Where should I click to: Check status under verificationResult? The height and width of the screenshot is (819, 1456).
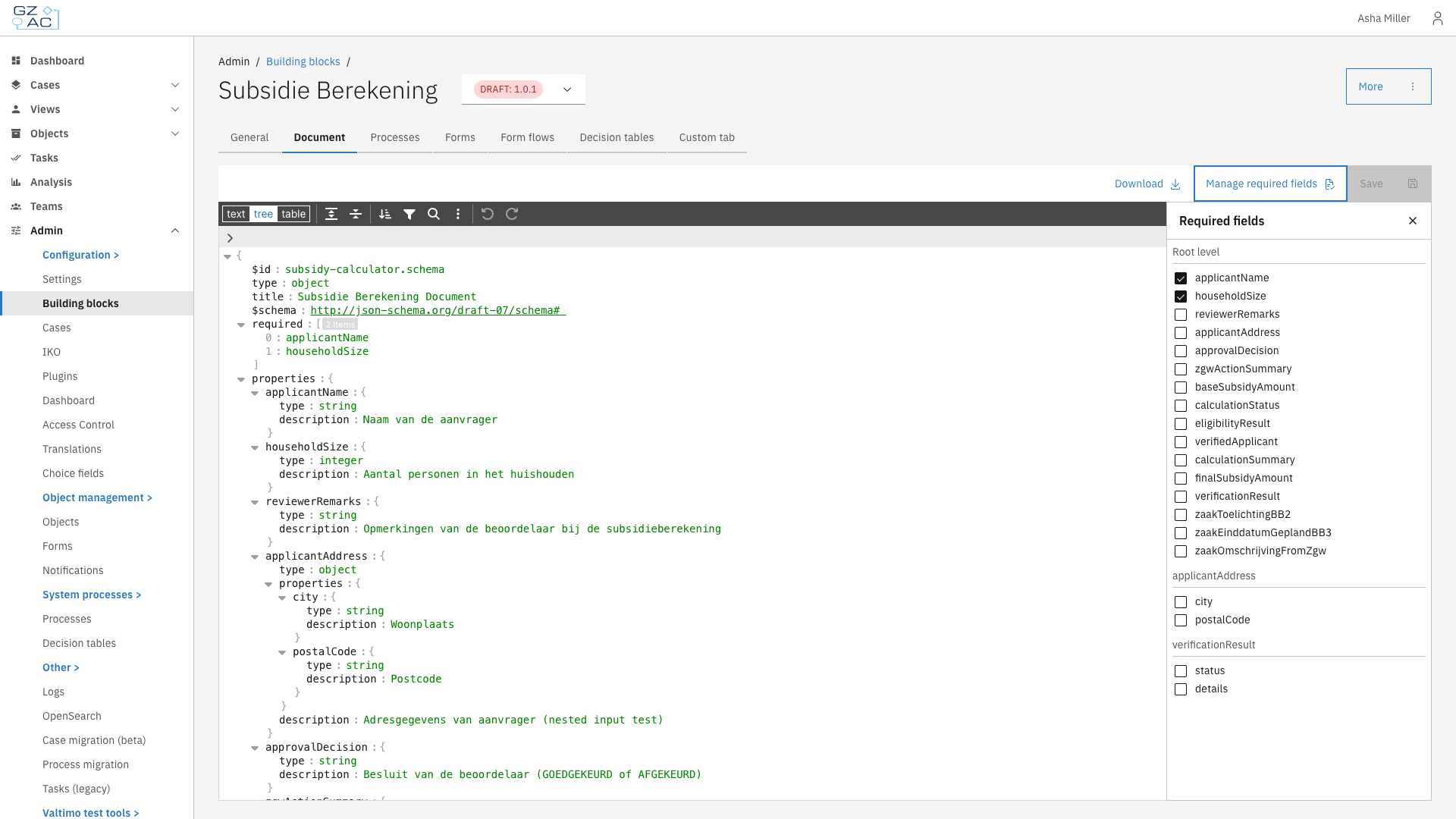coord(1181,671)
